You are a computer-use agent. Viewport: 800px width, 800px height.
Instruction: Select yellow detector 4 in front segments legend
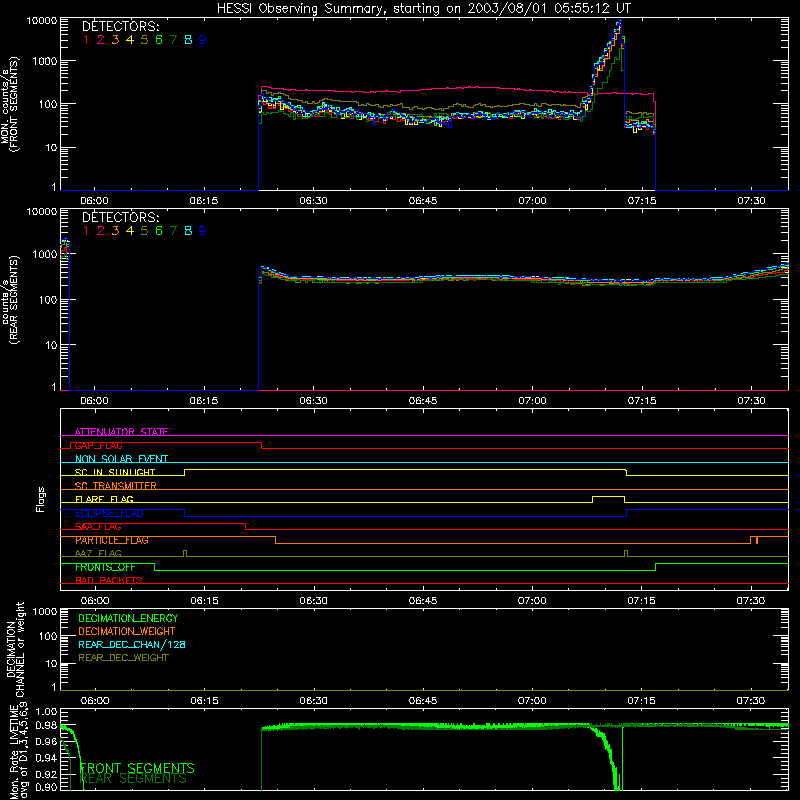130,39
